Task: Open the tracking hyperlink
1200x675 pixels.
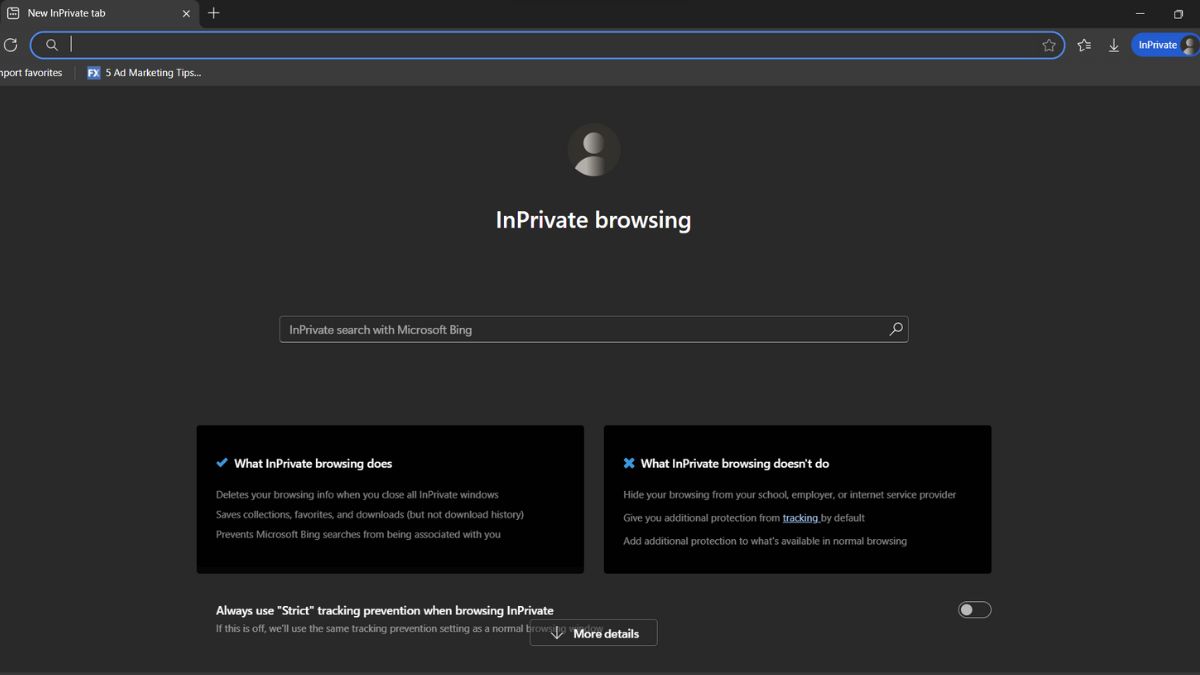Action: pyautogui.click(x=800, y=518)
